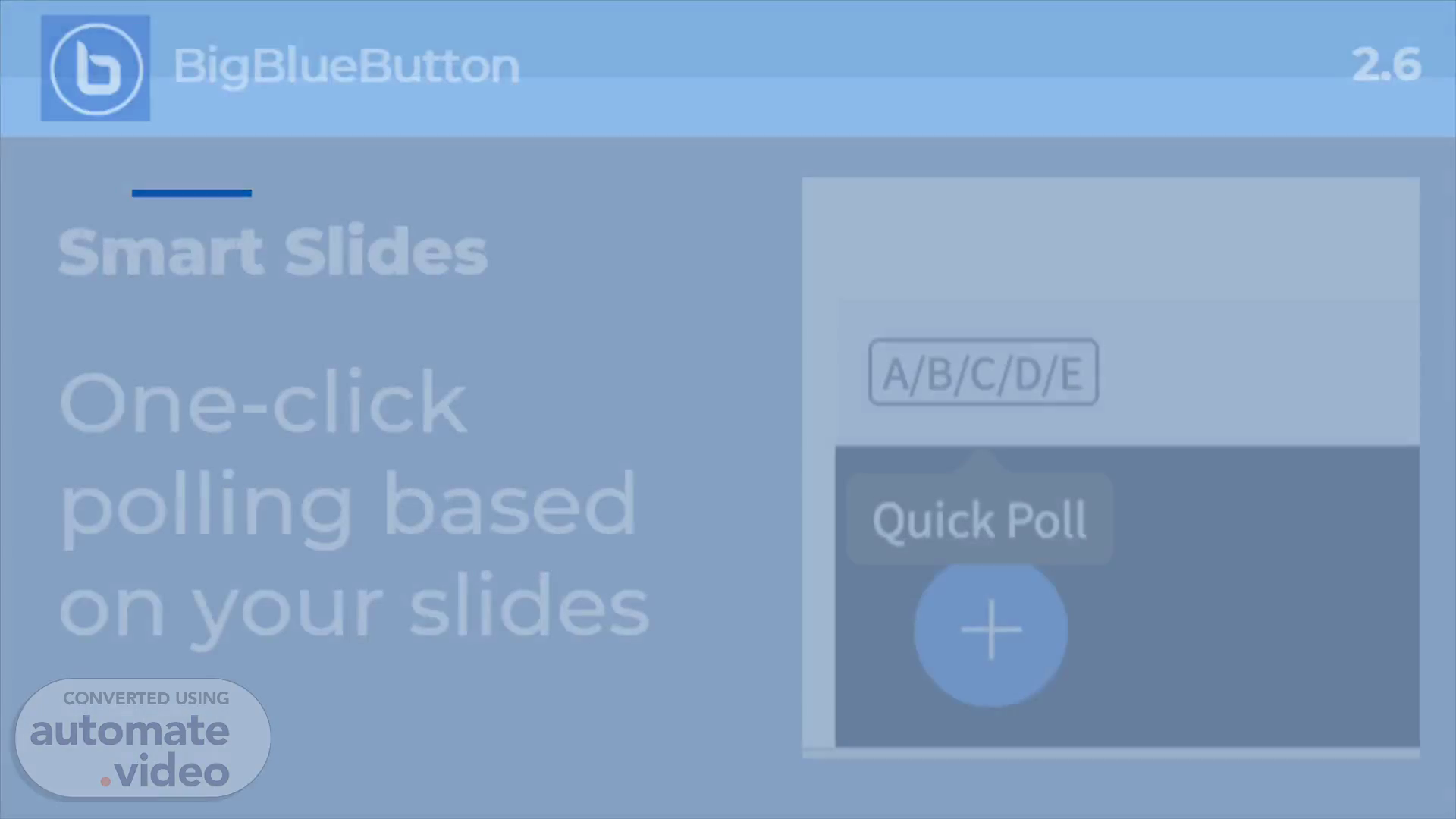Image resolution: width=1456 pixels, height=819 pixels.
Task: Select the A/B/C/D/E quick poll button
Action: pyautogui.click(x=984, y=372)
